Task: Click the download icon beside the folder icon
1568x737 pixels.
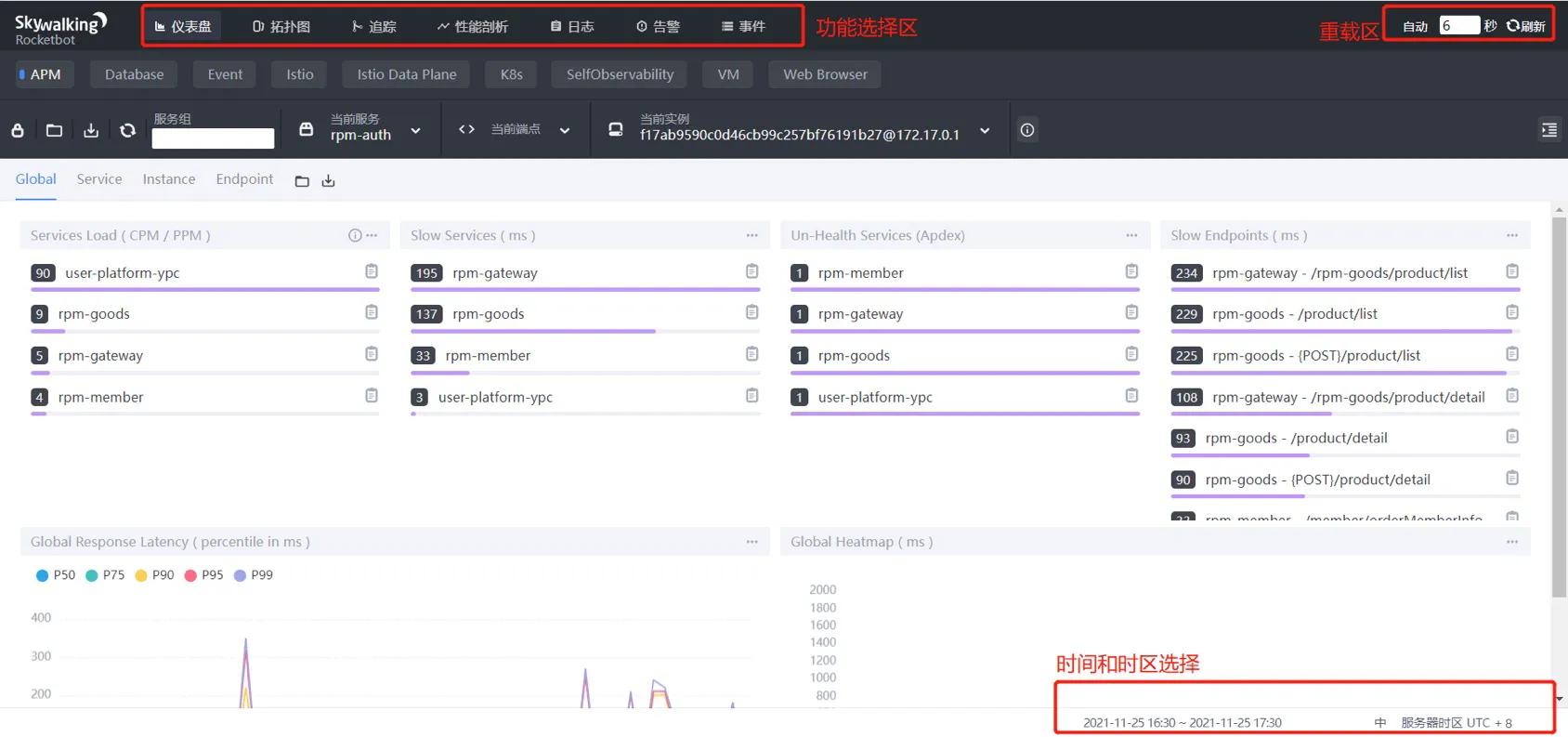Action: (91, 131)
